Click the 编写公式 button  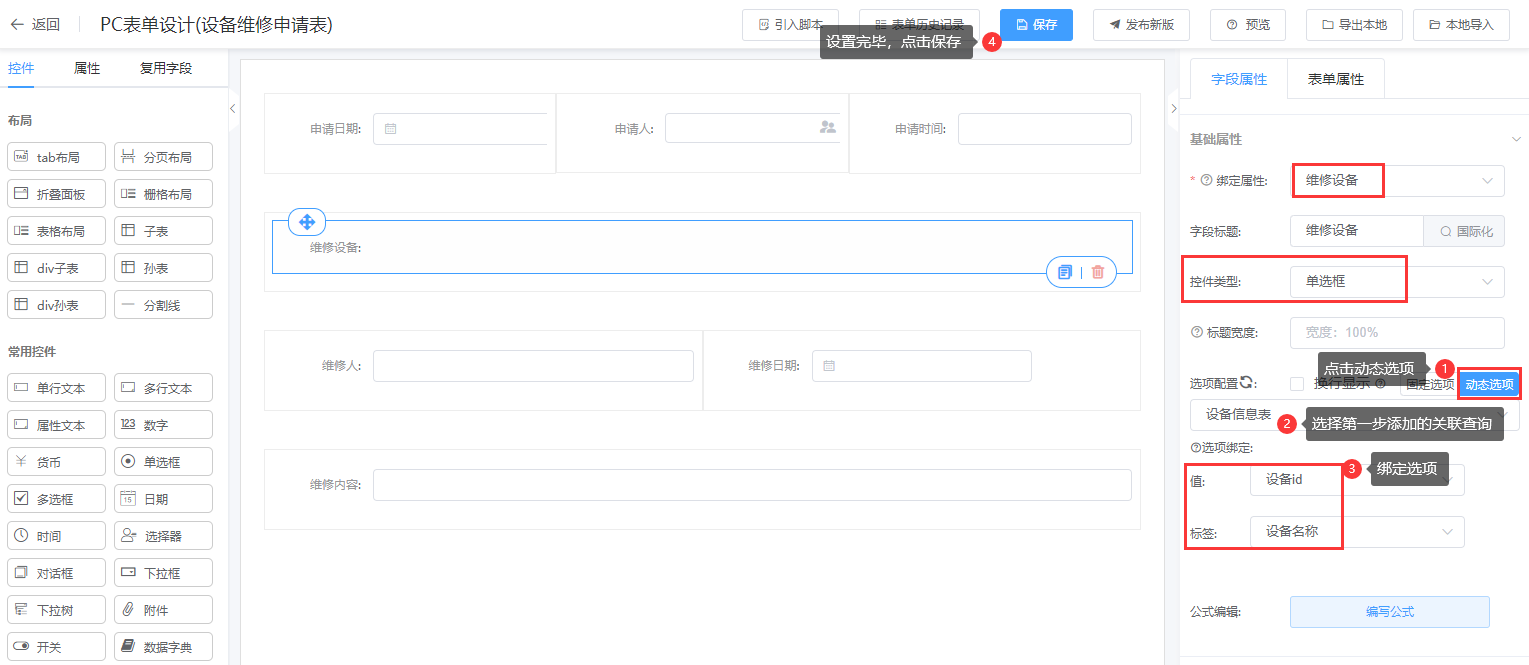(x=1390, y=612)
